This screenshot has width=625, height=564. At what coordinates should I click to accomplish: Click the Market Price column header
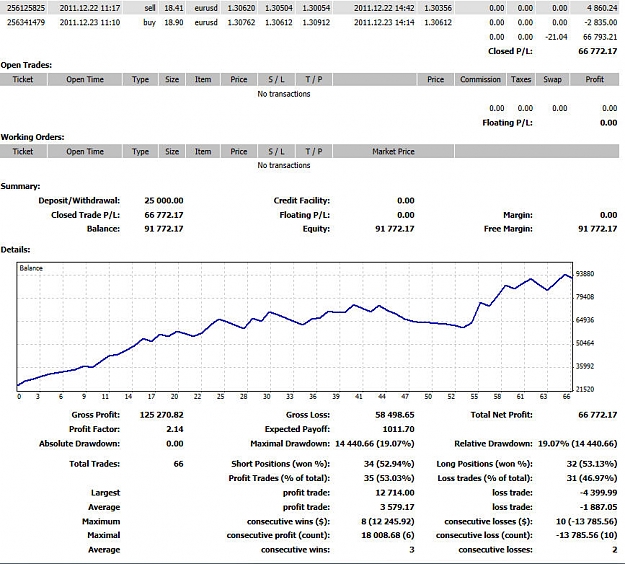click(393, 151)
